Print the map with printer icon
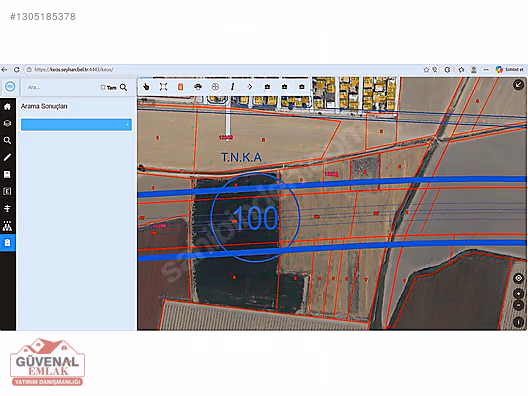The width and height of the screenshot is (528, 396). coord(198,87)
